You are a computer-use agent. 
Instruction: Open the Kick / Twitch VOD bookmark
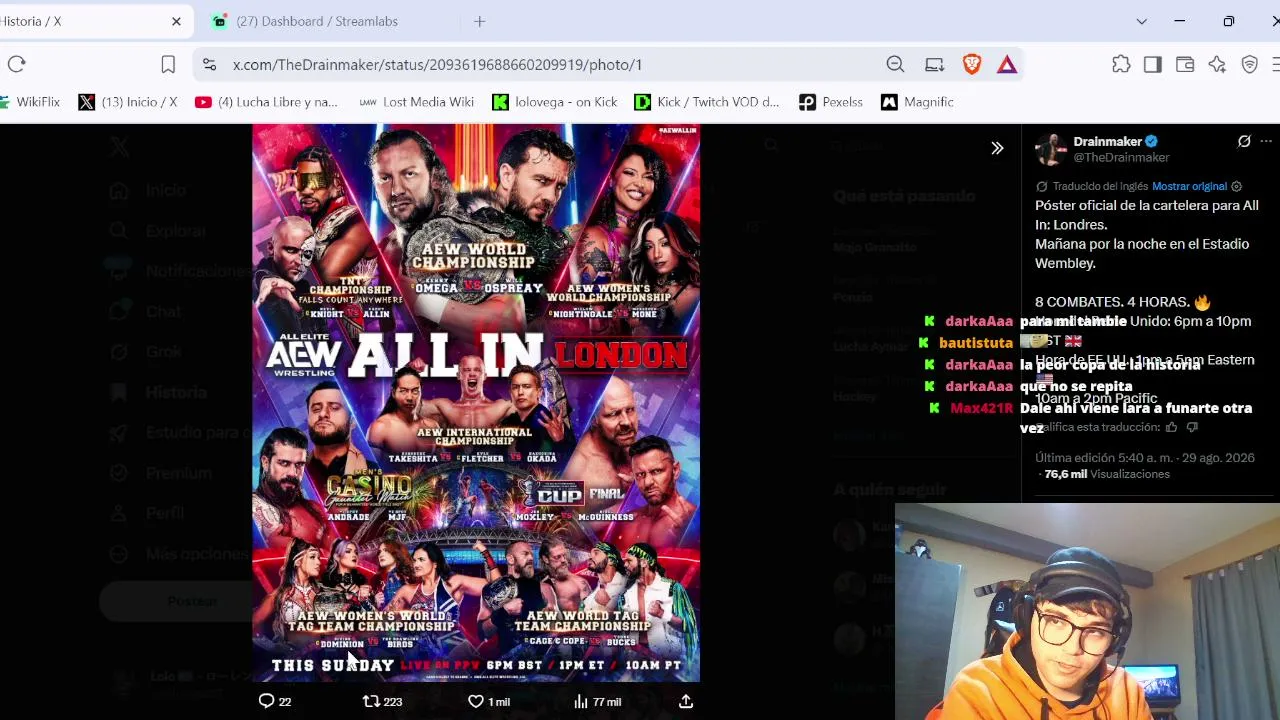click(x=707, y=102)
